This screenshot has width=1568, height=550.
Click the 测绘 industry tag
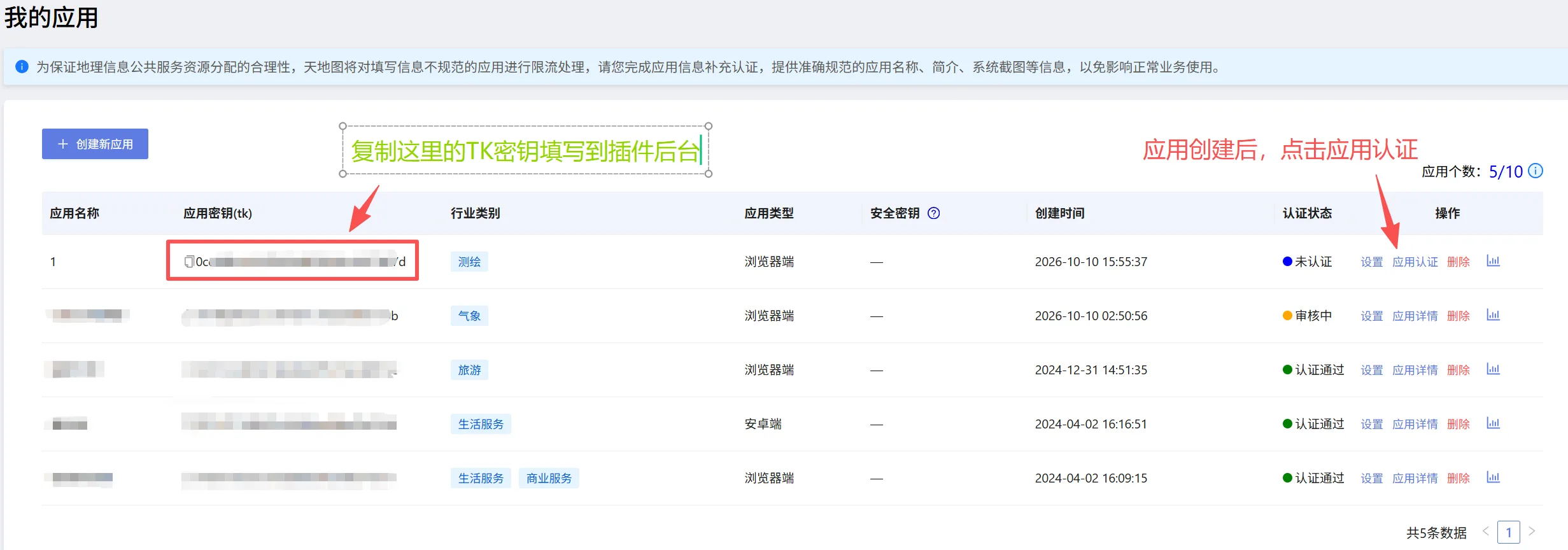(469, 262)
